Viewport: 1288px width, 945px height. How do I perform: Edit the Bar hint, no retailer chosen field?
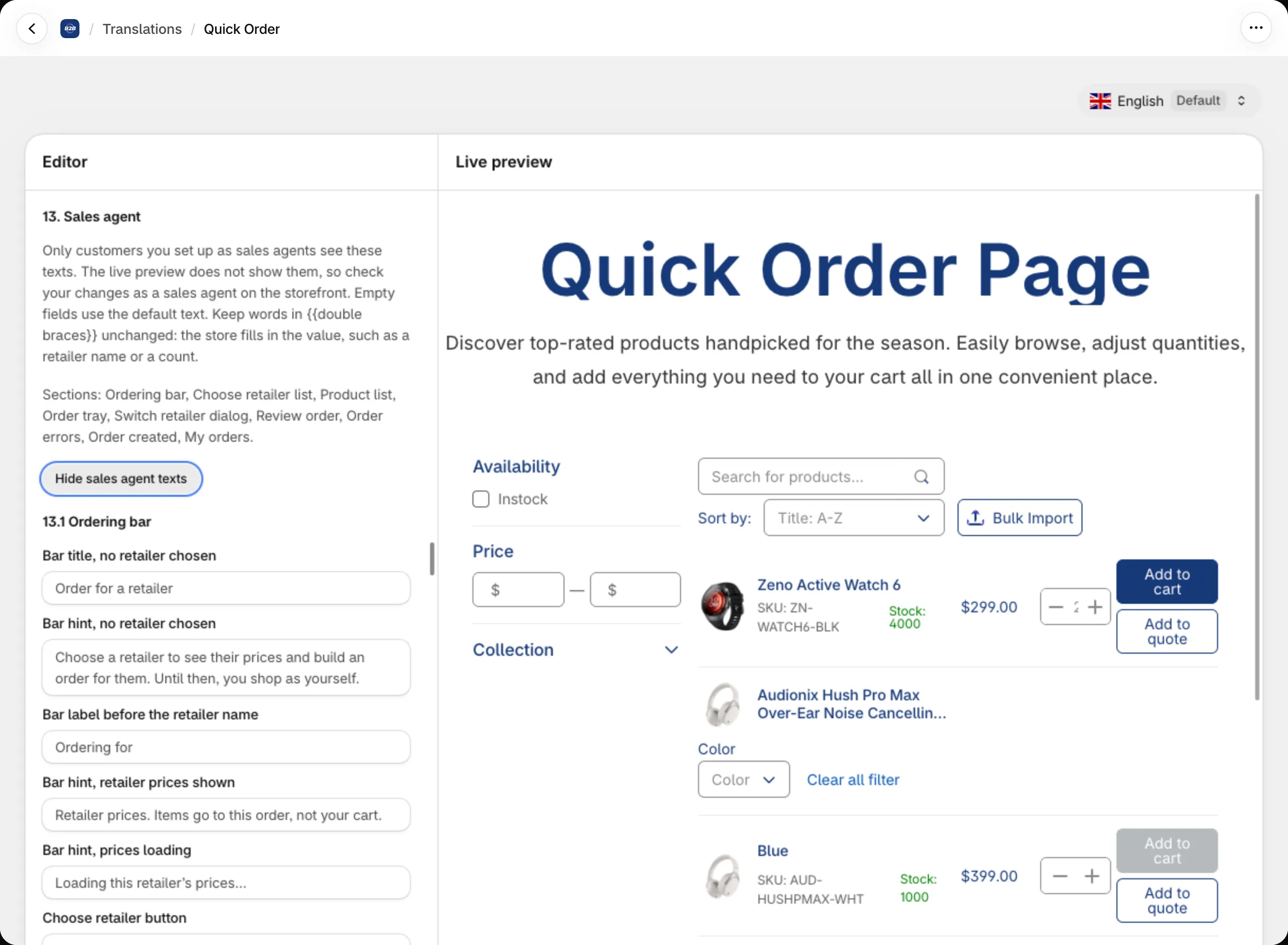click(x=226, y=667)
